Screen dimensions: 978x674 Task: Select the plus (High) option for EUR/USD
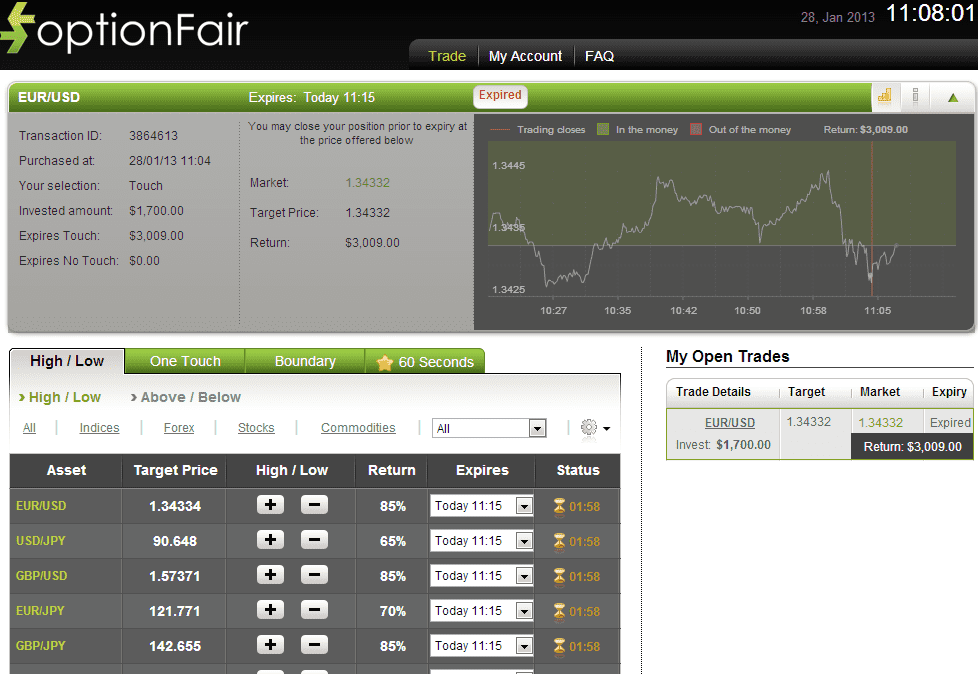point(270,505)
